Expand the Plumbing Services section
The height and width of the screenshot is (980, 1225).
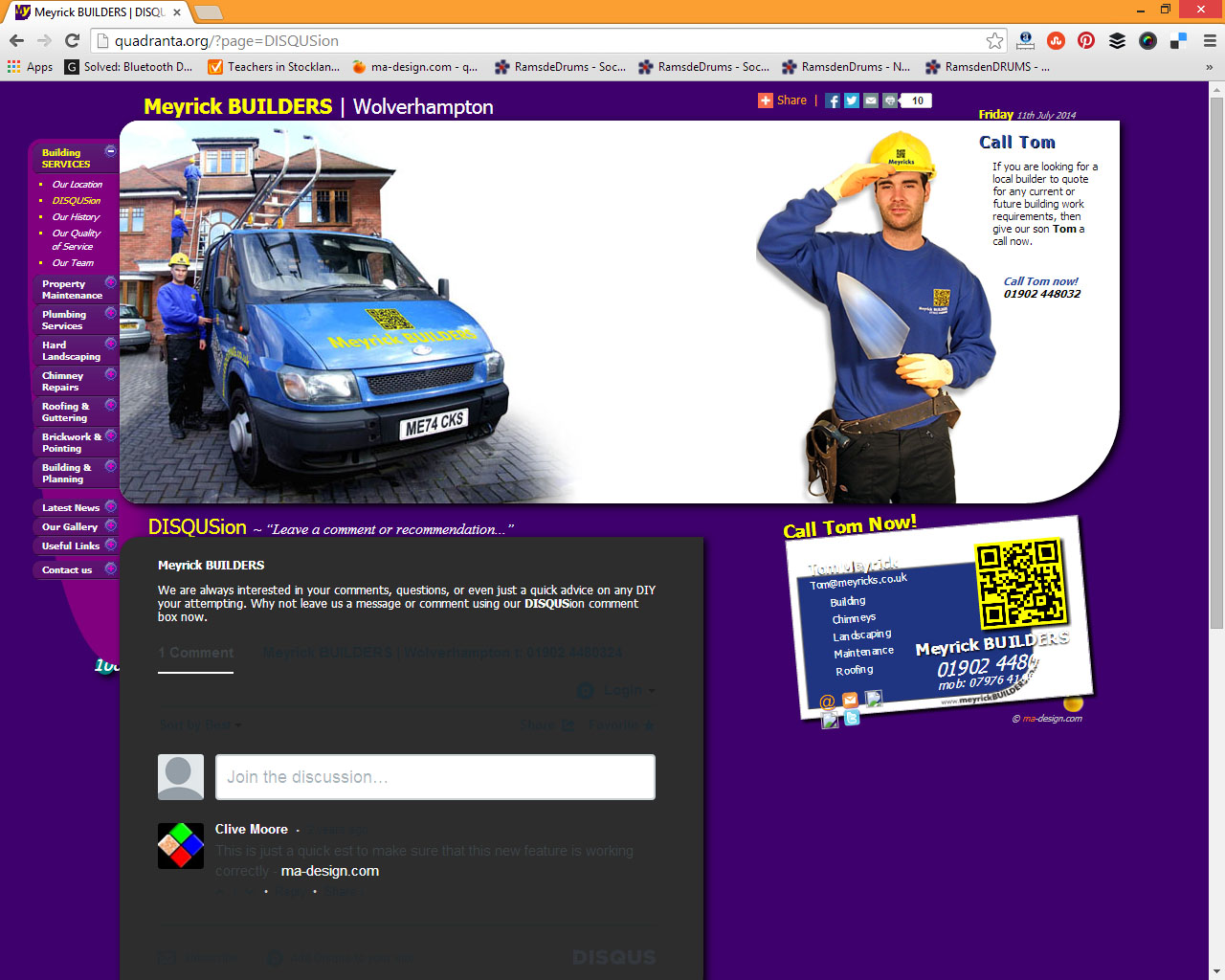coord(110,313)
